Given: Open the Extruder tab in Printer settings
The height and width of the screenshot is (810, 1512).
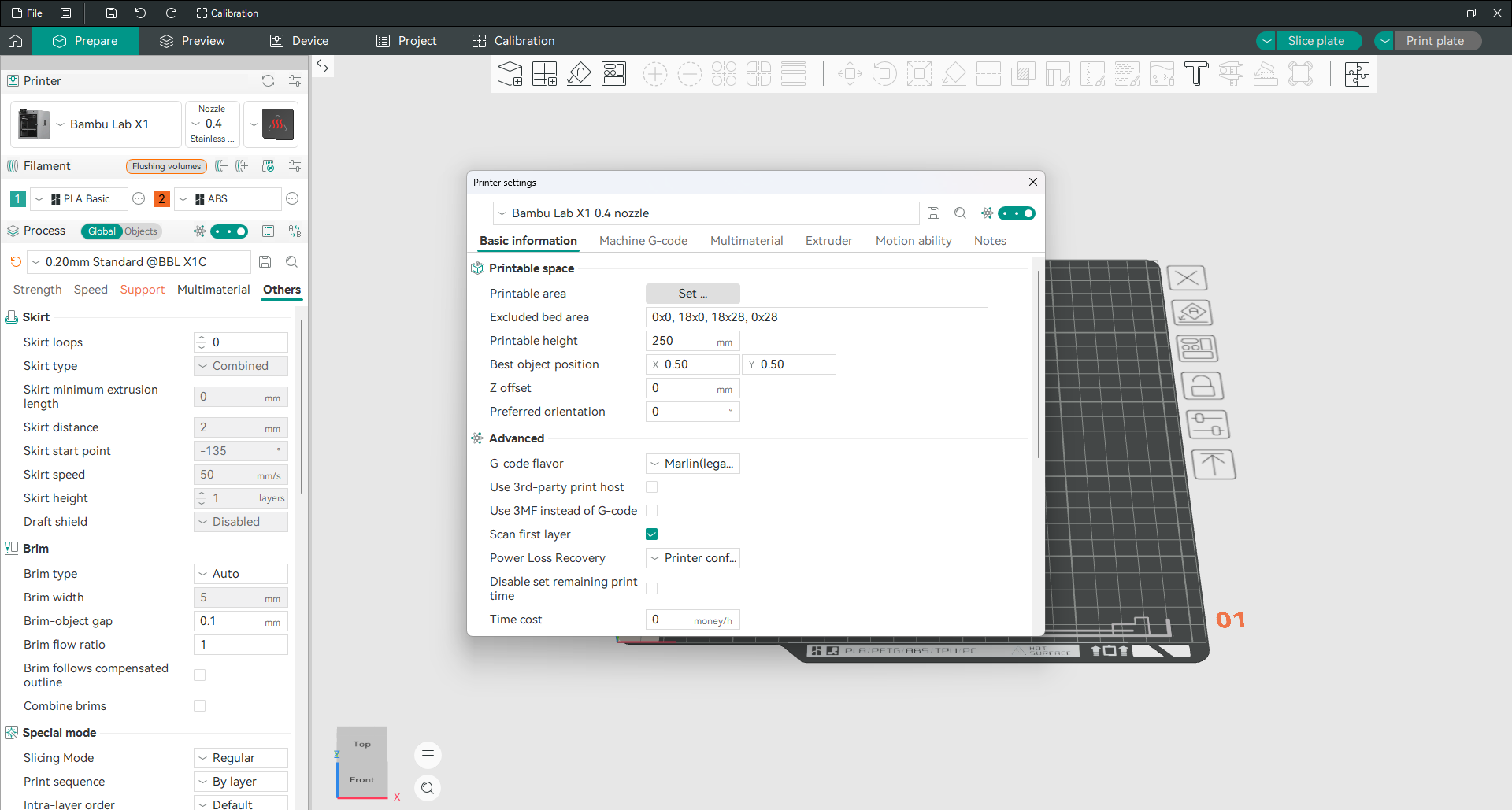Looking at the screenshot, I should pyautogui.click(x=829, y=241).
